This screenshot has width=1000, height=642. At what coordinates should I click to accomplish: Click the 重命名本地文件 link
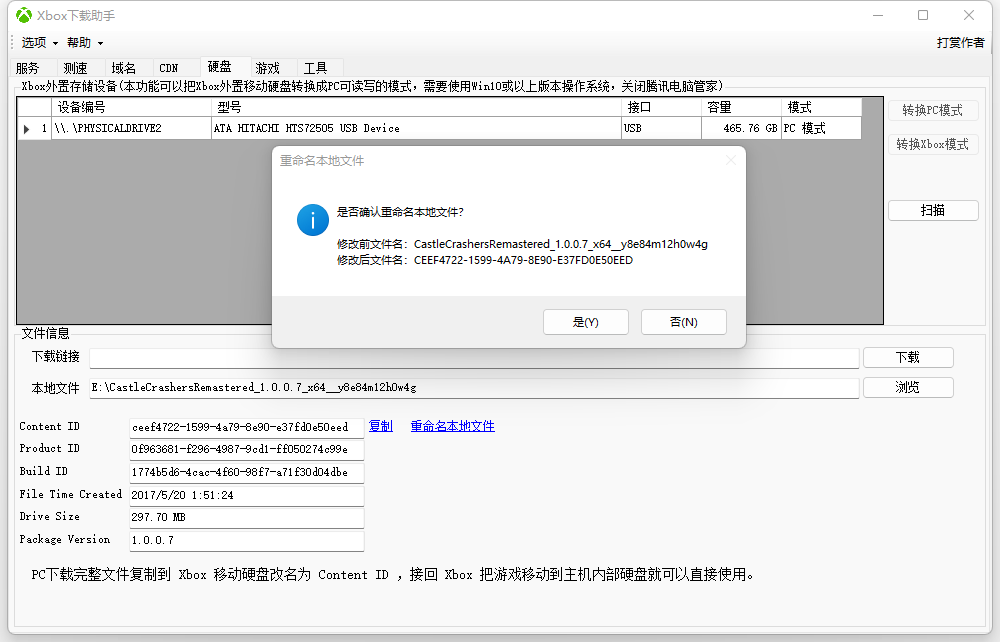point(455,426)
